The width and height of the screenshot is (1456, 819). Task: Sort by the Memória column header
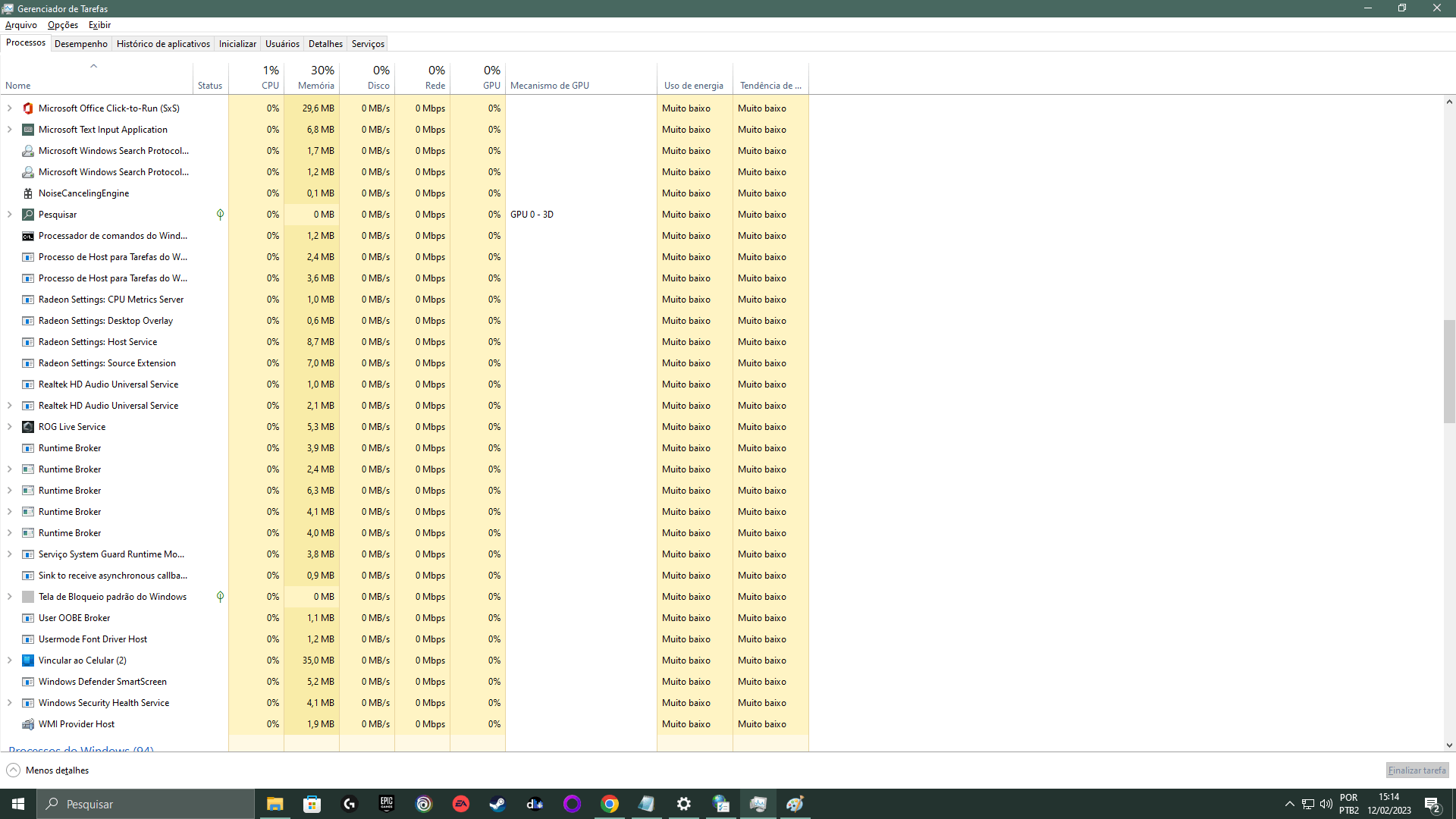315,86
